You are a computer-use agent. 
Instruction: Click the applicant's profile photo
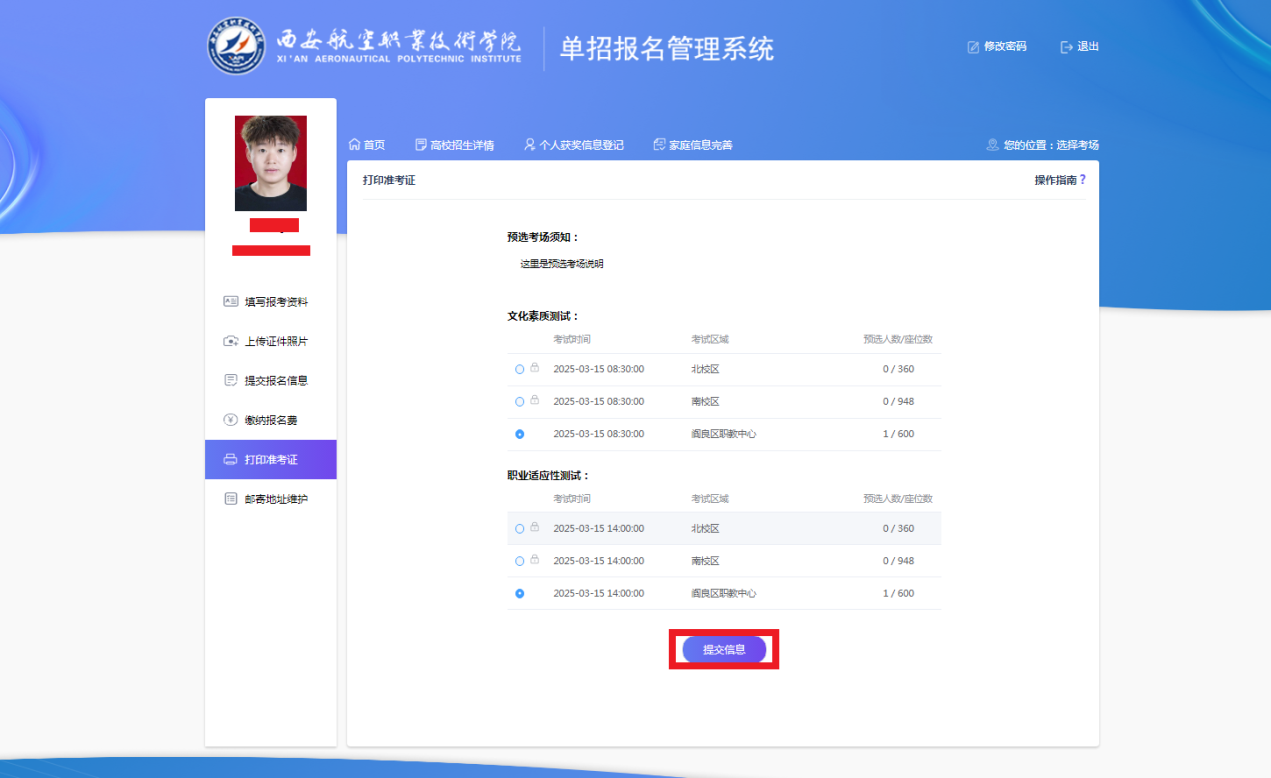pyautogui.click(x=271, y=163)
